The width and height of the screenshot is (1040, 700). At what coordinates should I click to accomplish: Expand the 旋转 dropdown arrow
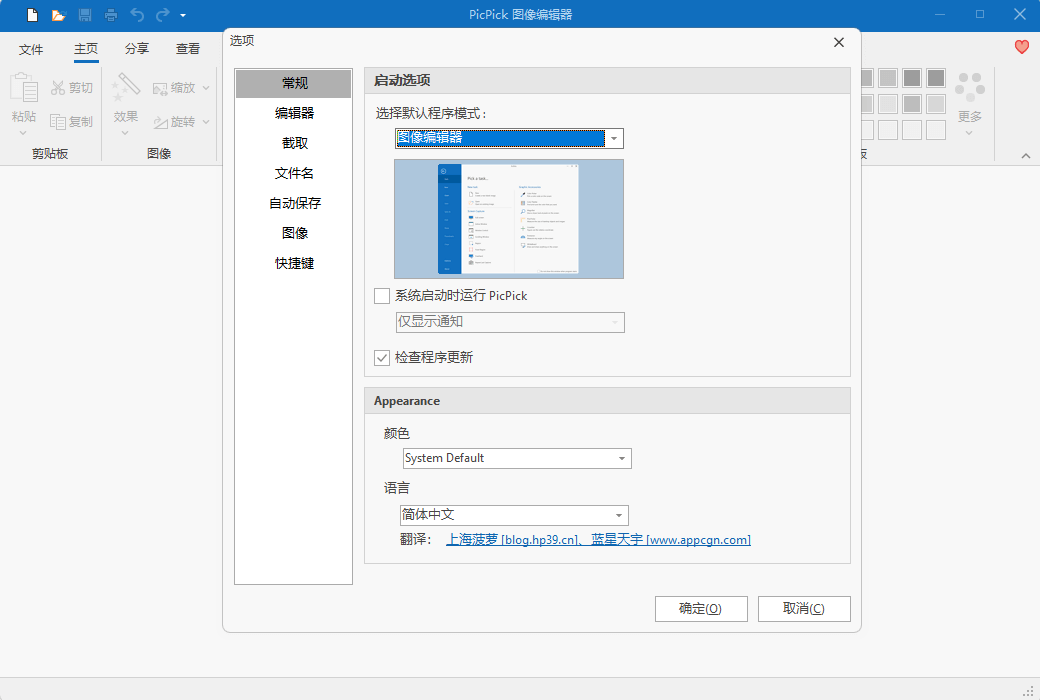[x=206, y=121]
